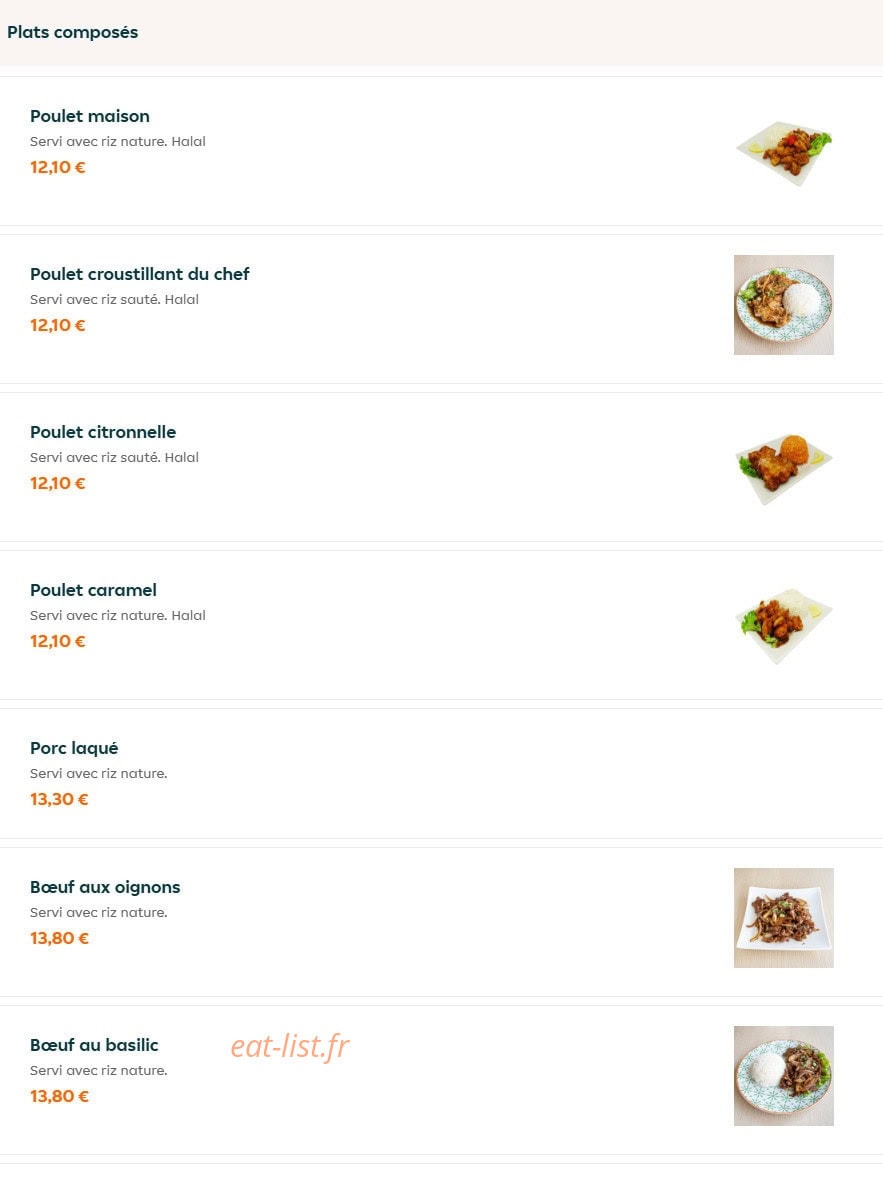Open the Poulet citronnelle dish photo
The image size is (883, 1185).
click(784, 469)
